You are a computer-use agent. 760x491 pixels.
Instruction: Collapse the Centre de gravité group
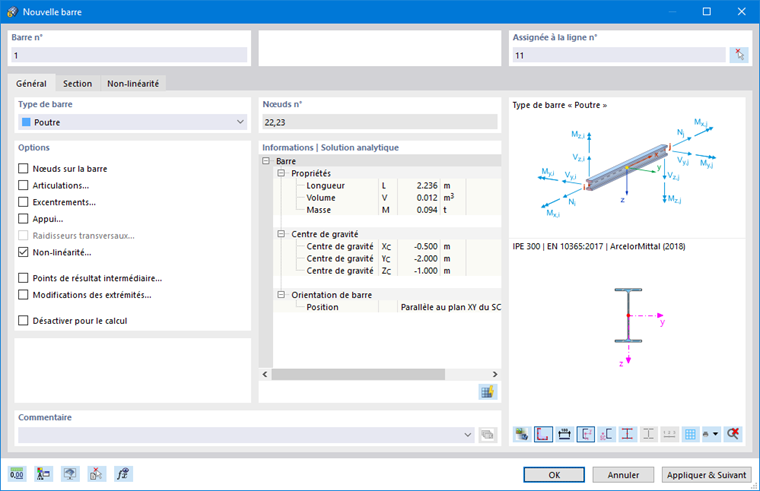click(x=281, y=234)
